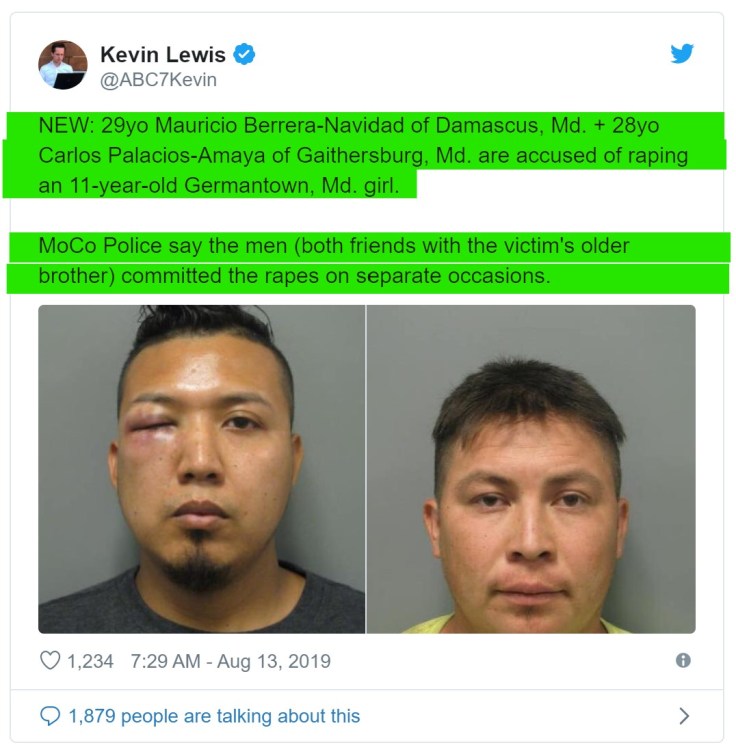Click the Twitter bird logo
This screenshot has height=756, width=736.
(x=682, y=53)
